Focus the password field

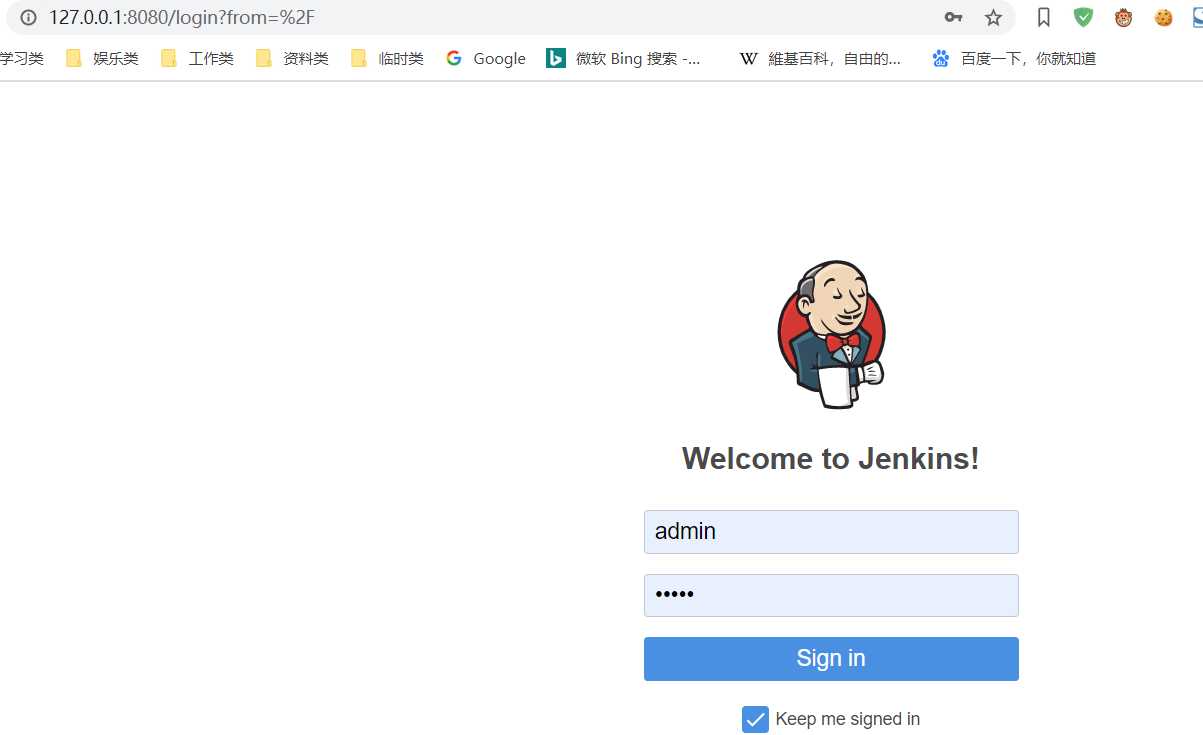(x=831, y=596)
